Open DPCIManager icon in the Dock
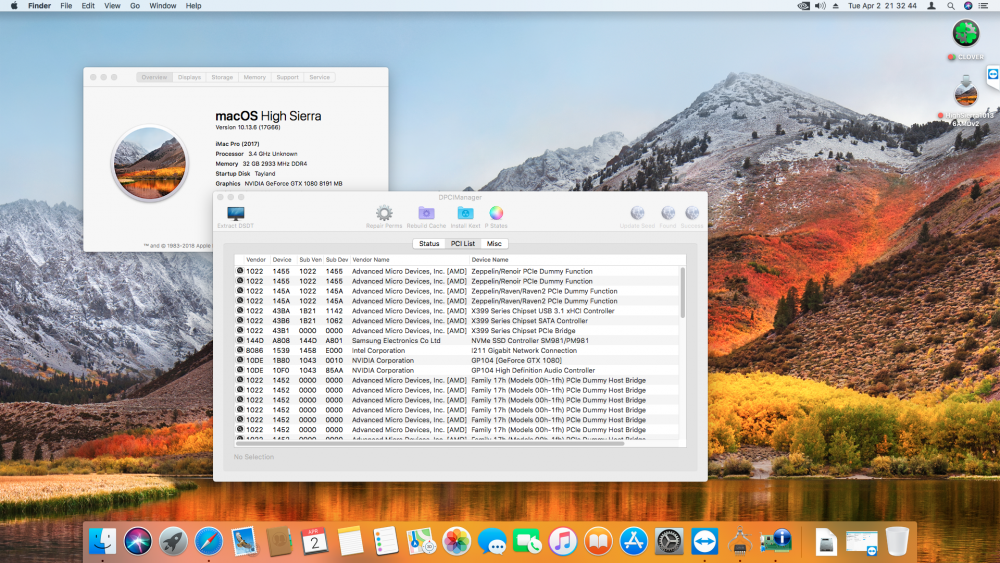Viewport: 1000px width, 563px height. pos(776,541)
